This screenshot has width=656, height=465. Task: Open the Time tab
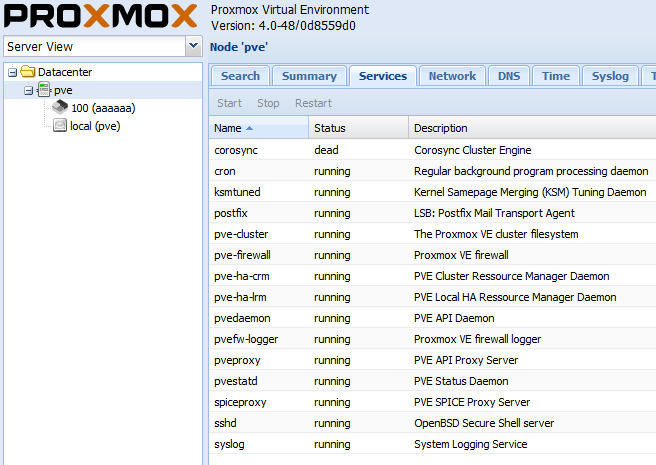[x=556, y=76]
